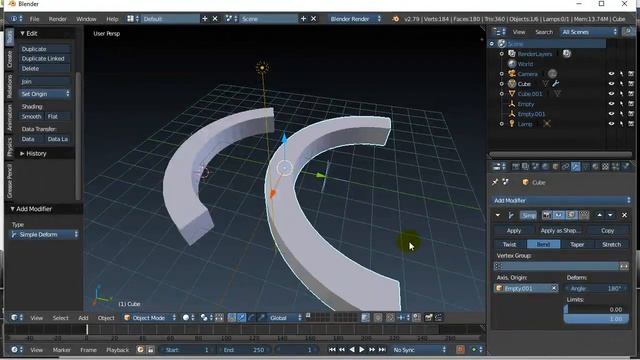Click the Modifiers wrench tab in Properties
The width and height of the screenshot is (640, 360).
pyautogui.click(x=576, y=167)
